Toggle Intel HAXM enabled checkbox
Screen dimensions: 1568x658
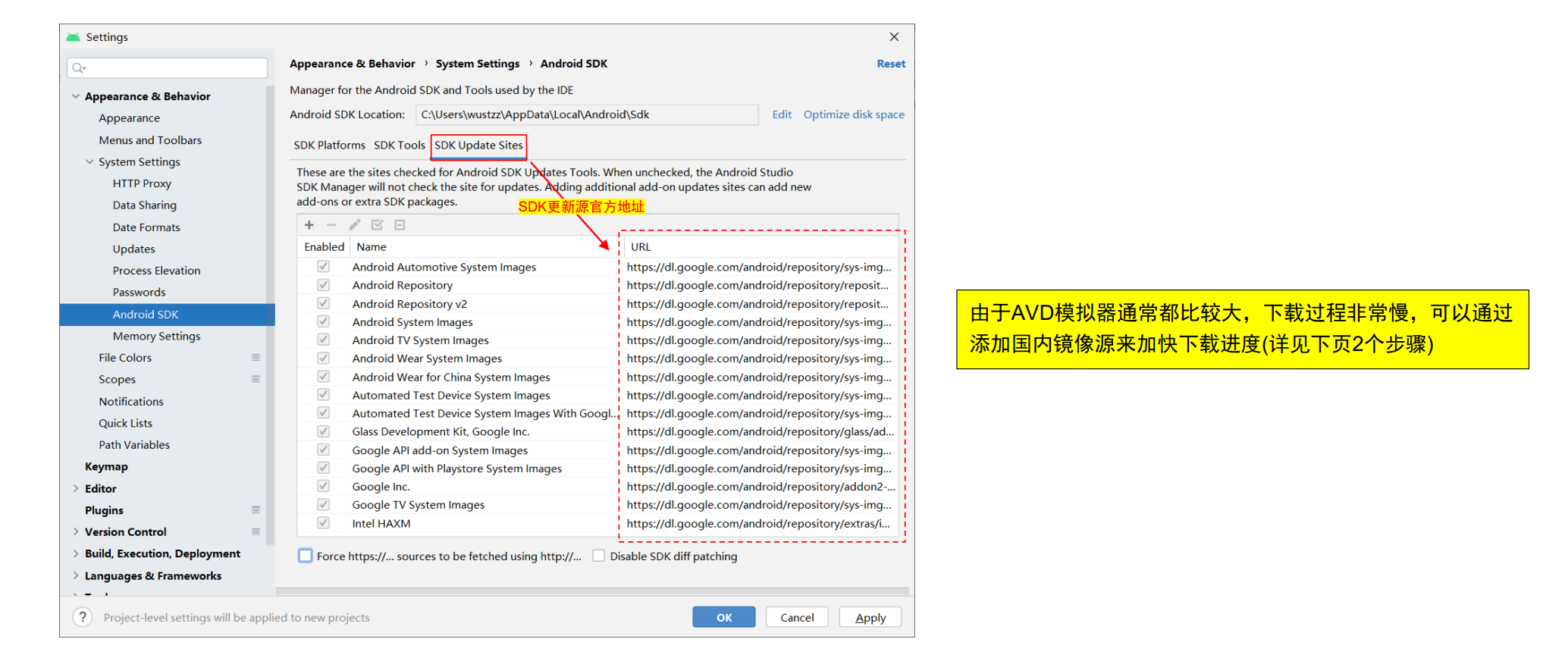coord(324,523)
